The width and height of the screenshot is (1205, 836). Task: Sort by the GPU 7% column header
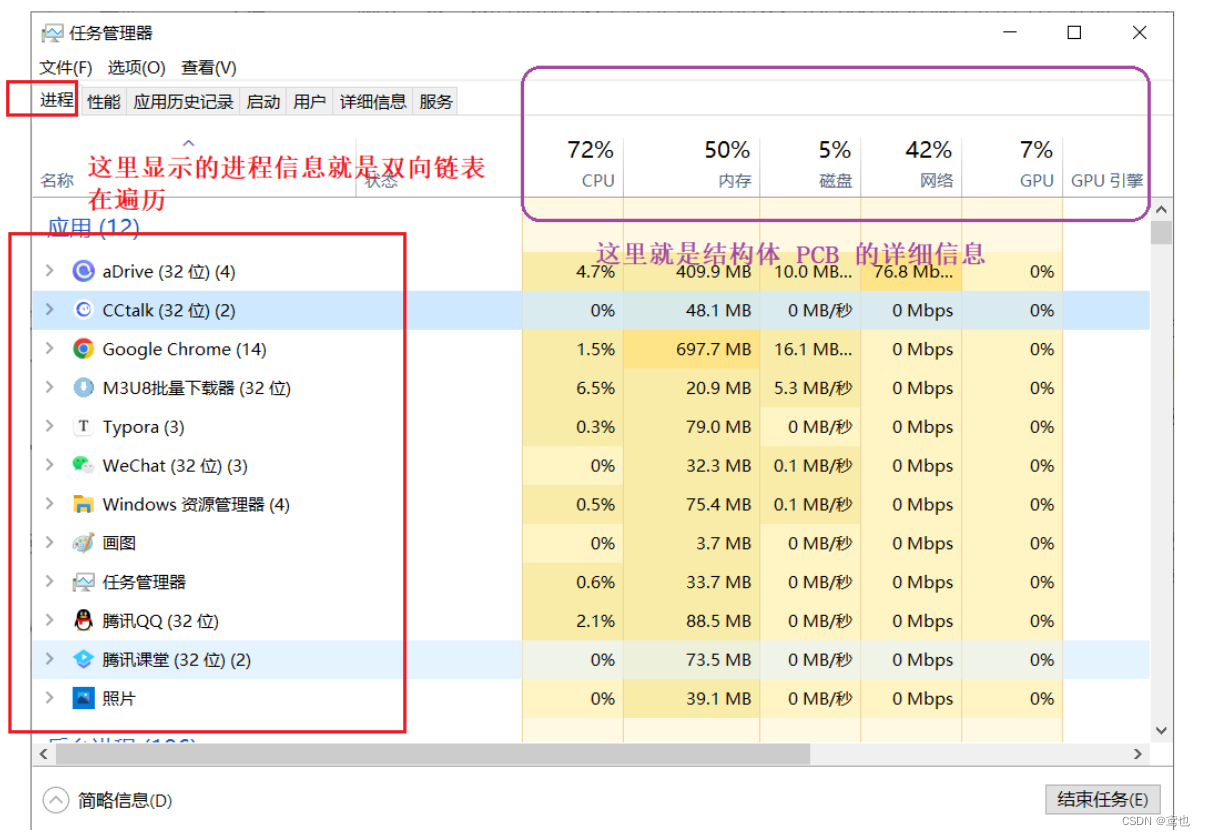tap(1012, 165)
